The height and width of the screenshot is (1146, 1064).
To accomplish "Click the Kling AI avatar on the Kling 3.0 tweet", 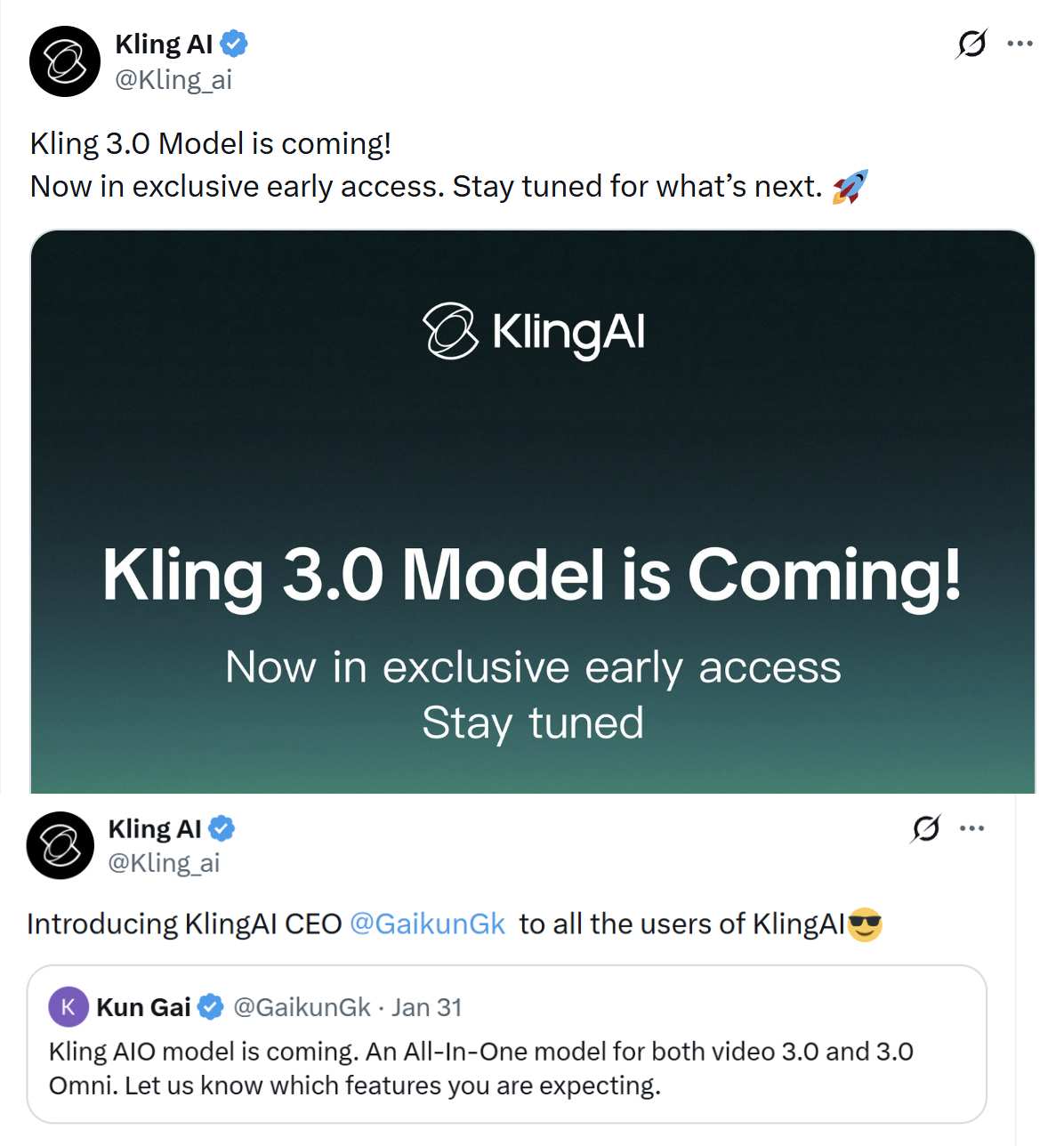I will 65,61.
